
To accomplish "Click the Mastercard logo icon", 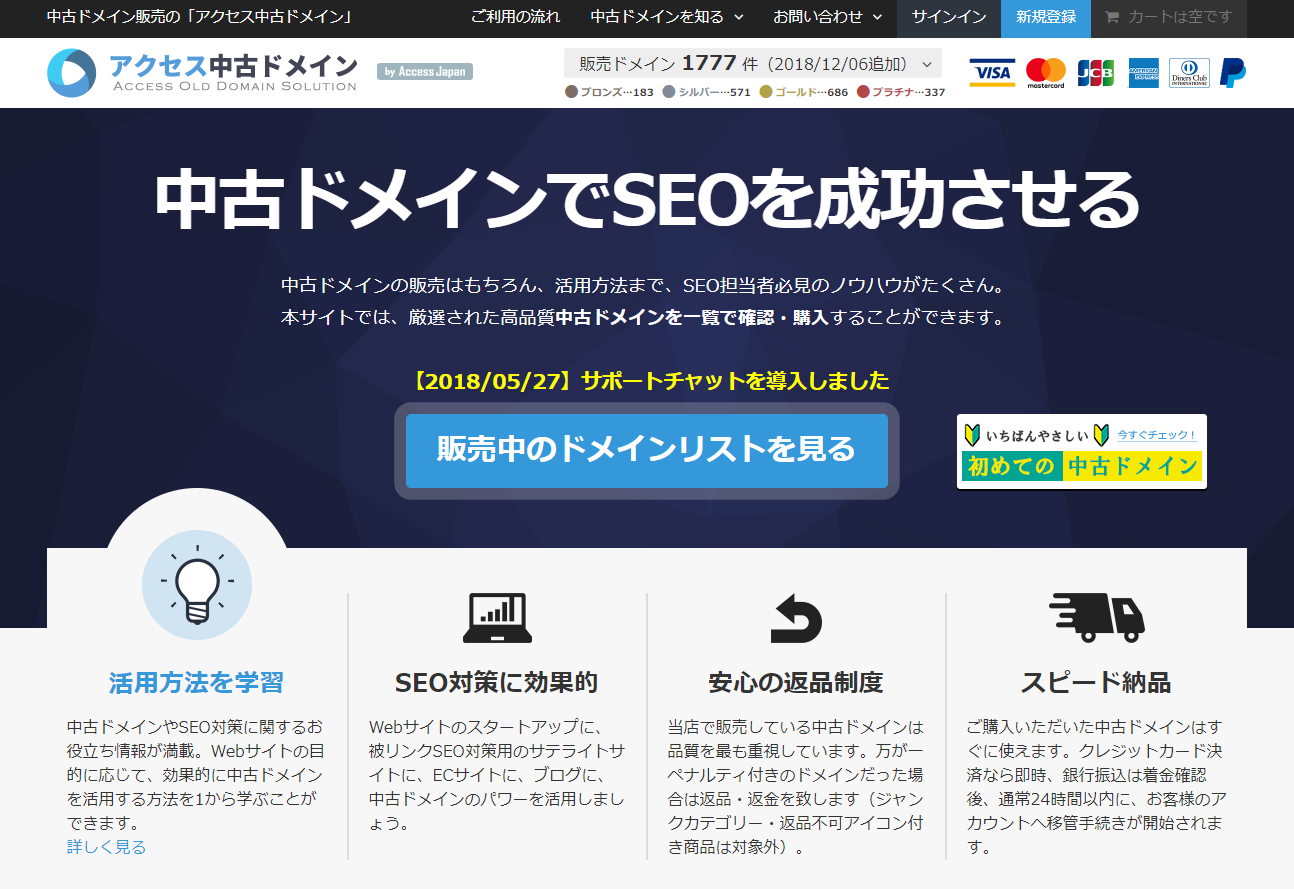I will 1045,73.
